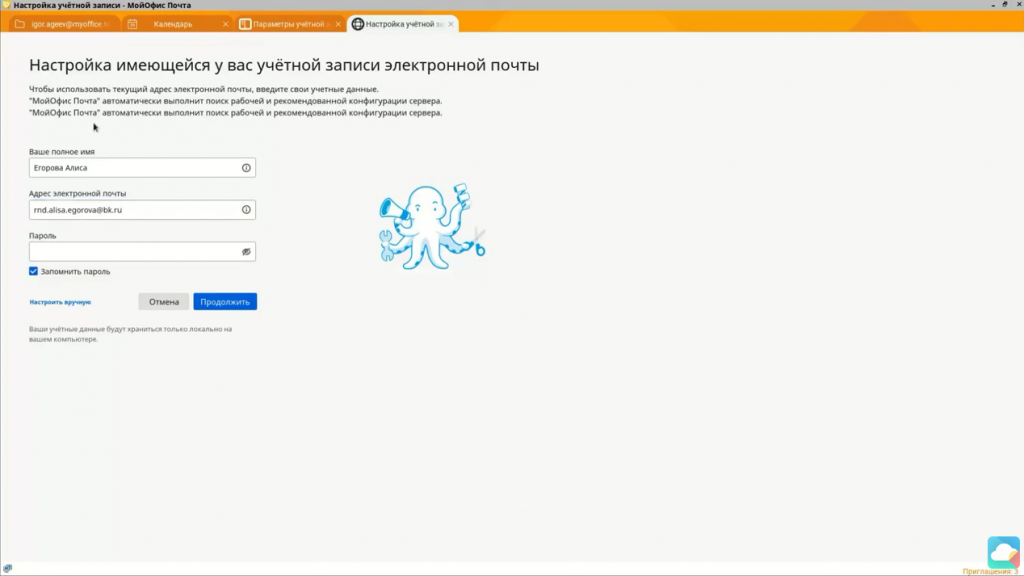Click the folder icon on the mail tab
Viewport: 1024px width, 576px height.
[x=20, y=24]
